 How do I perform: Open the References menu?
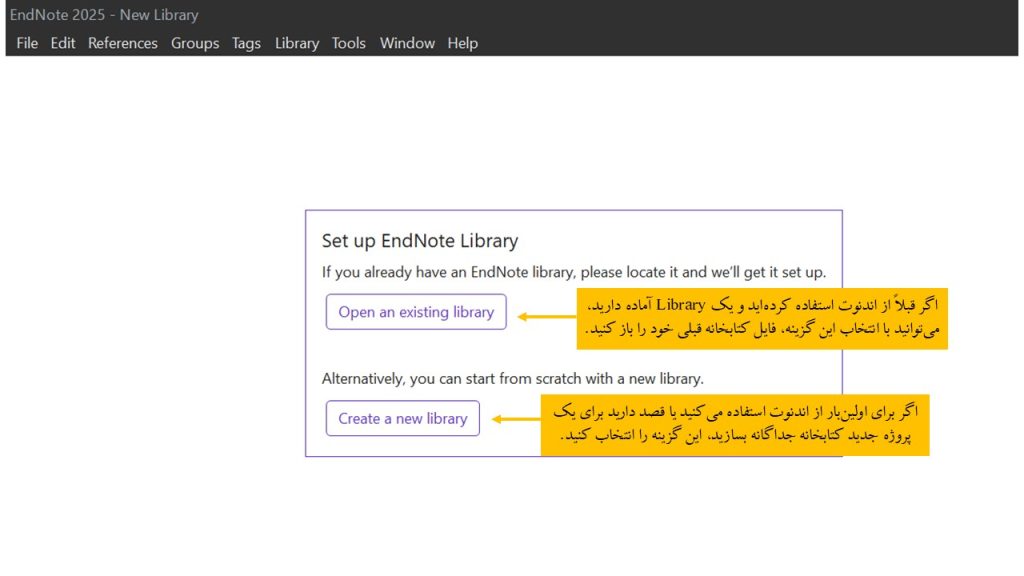(122, 43)
